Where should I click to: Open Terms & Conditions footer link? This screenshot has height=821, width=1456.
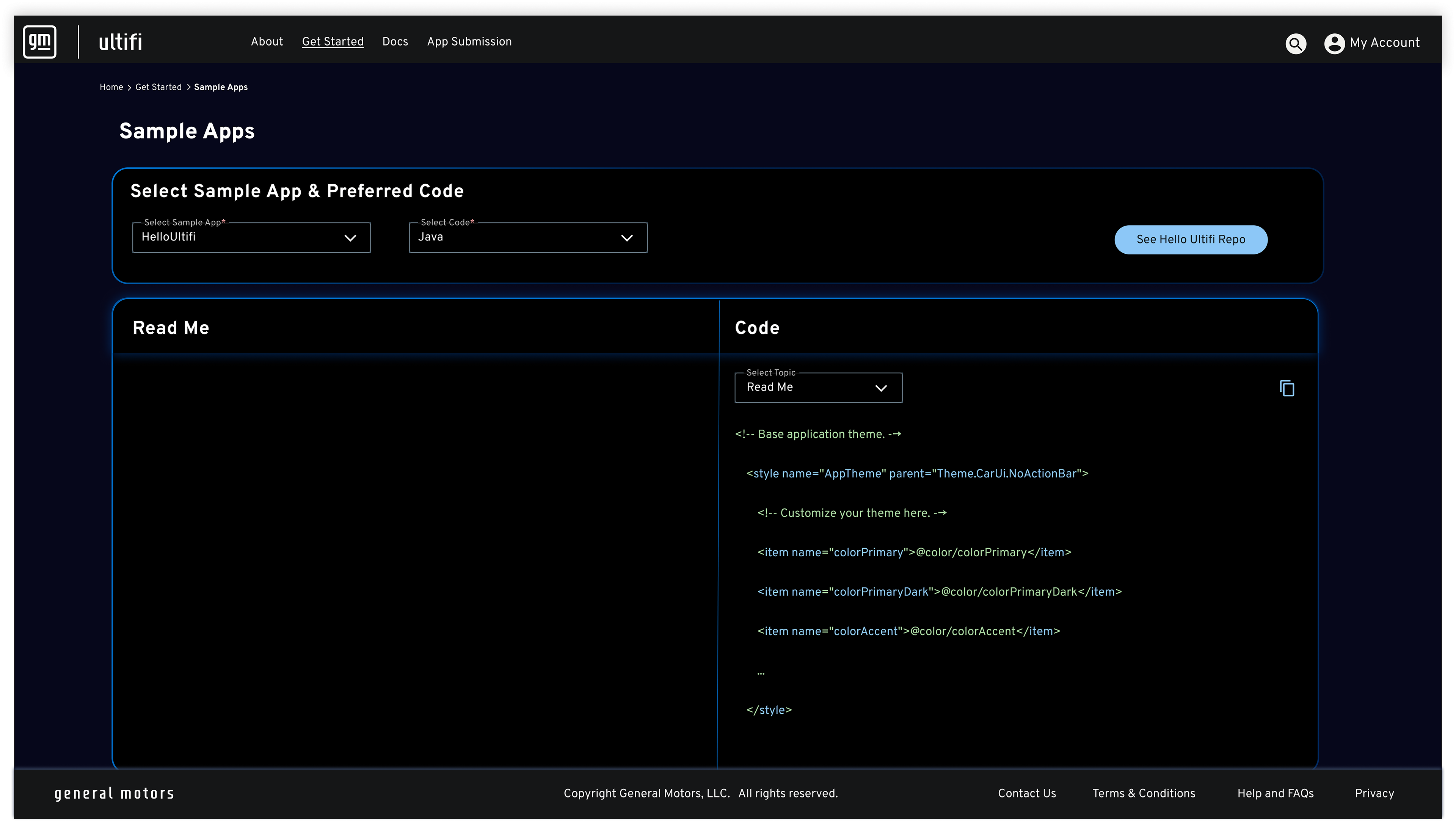[1144, 794]
